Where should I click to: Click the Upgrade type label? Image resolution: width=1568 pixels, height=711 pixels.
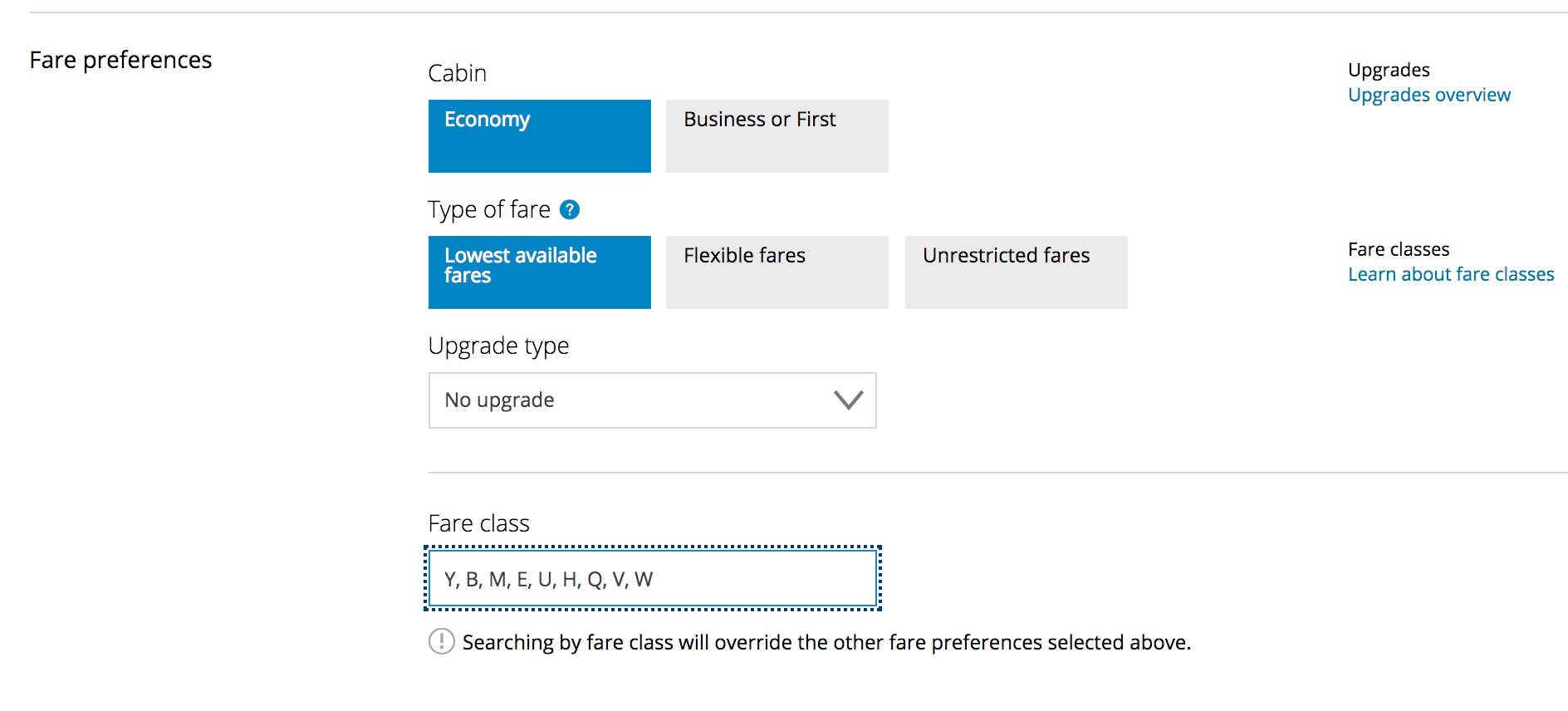pyautogui.click(x=498, y=346)
